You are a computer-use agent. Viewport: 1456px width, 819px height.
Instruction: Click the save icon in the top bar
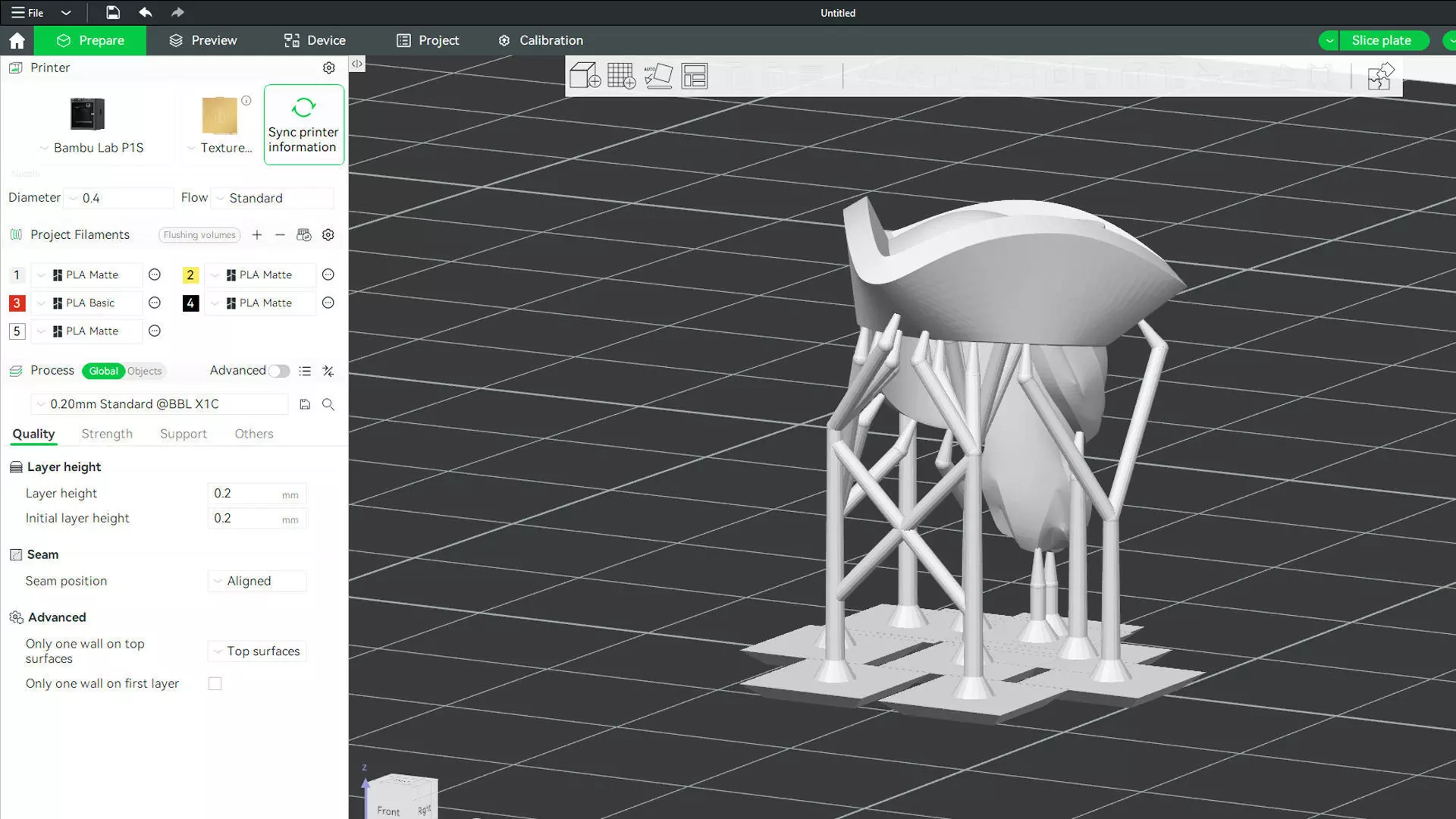(x=112, y=12)
